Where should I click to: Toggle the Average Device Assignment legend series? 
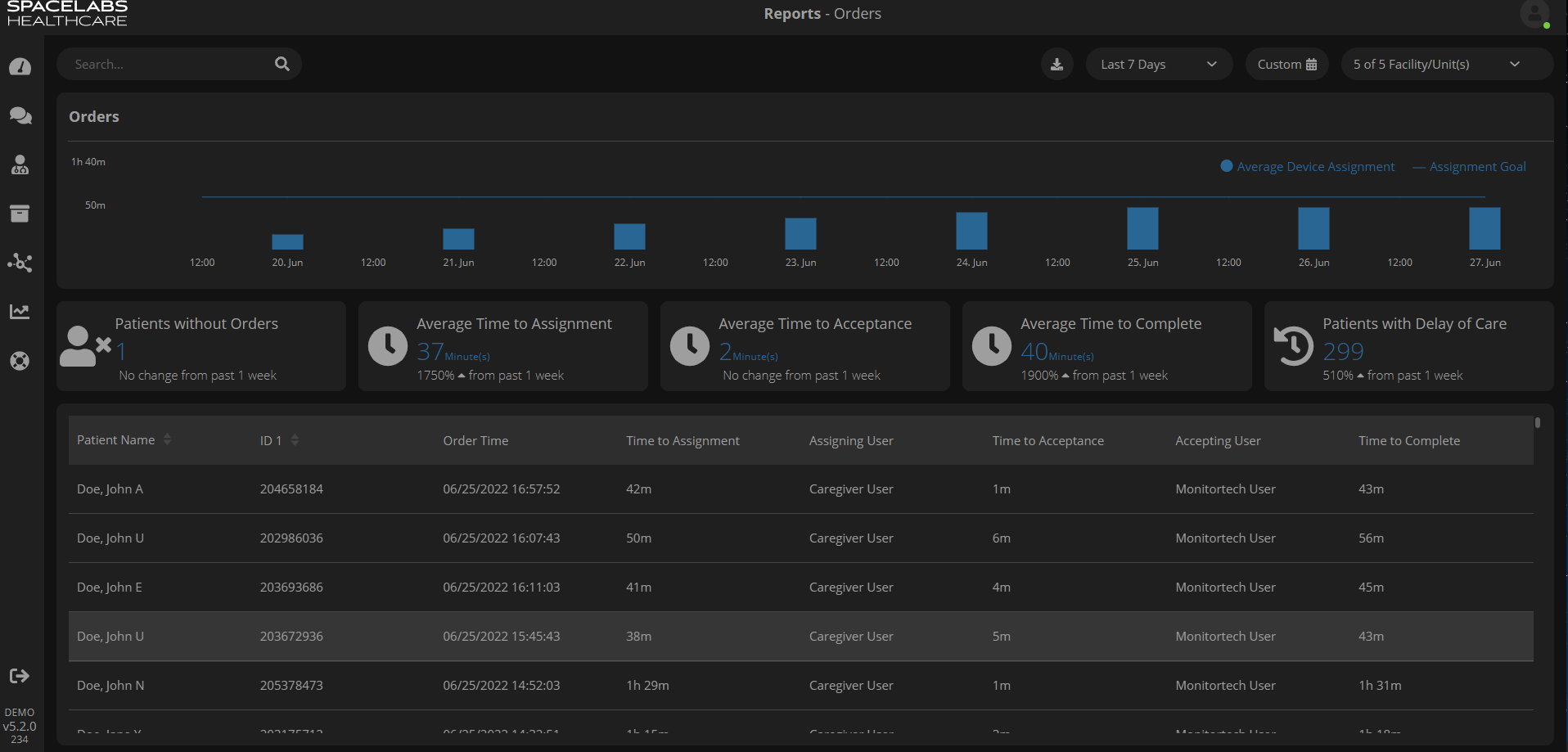click(1307, 167)
